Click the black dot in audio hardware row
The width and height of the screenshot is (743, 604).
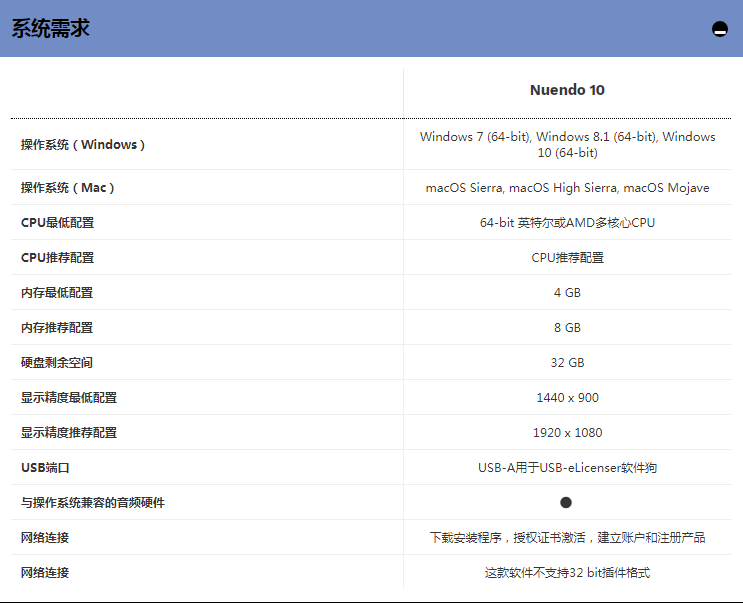click(566, 503)
